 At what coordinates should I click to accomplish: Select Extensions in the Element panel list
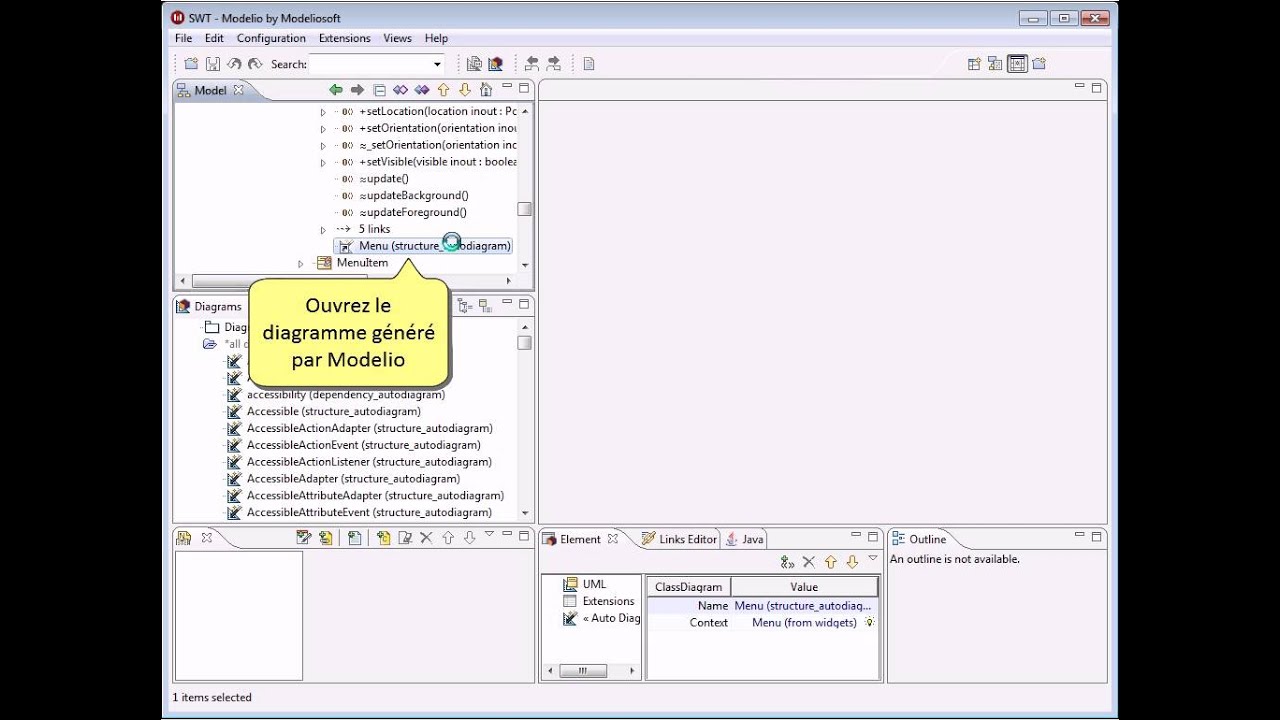(x=608, y=601)
